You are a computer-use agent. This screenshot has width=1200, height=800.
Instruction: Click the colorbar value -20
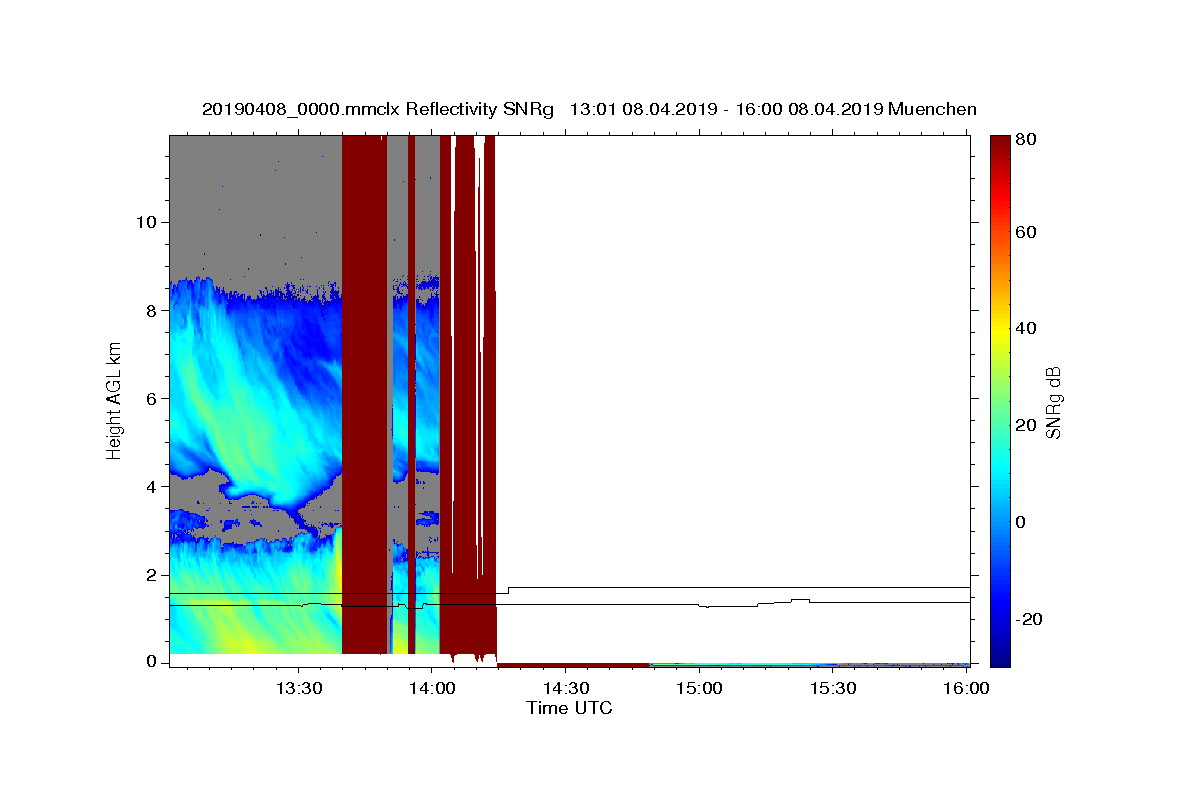1028,620
